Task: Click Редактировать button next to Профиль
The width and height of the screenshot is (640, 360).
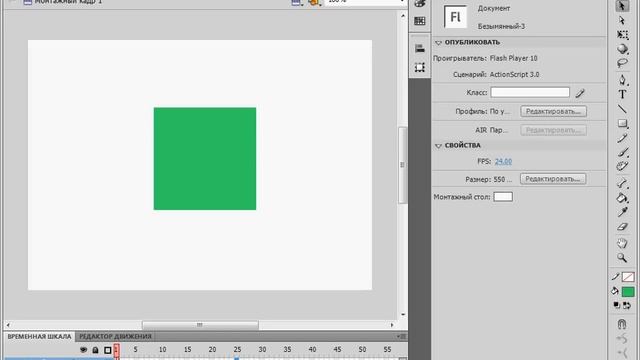Action: (x=553, y=111)
